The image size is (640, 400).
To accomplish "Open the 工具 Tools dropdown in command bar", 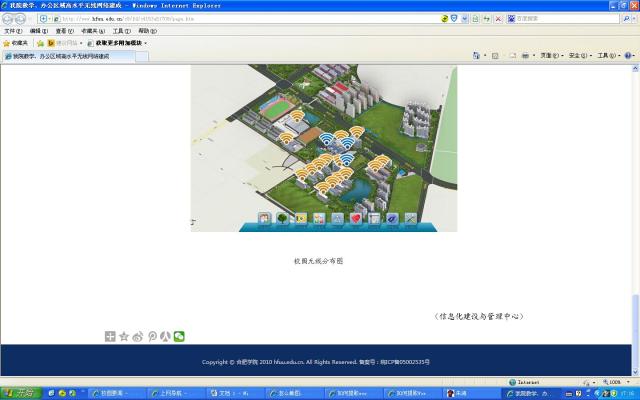I will (609, 56).
